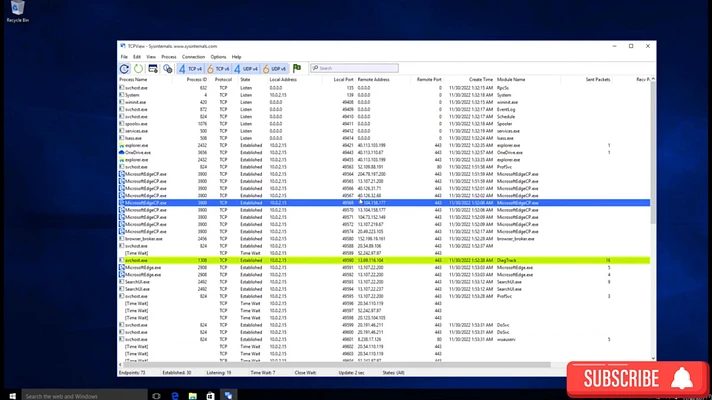
Task: Toggle the TCP v4 filter
Action: pyautogui.click(x=191, y=69)
